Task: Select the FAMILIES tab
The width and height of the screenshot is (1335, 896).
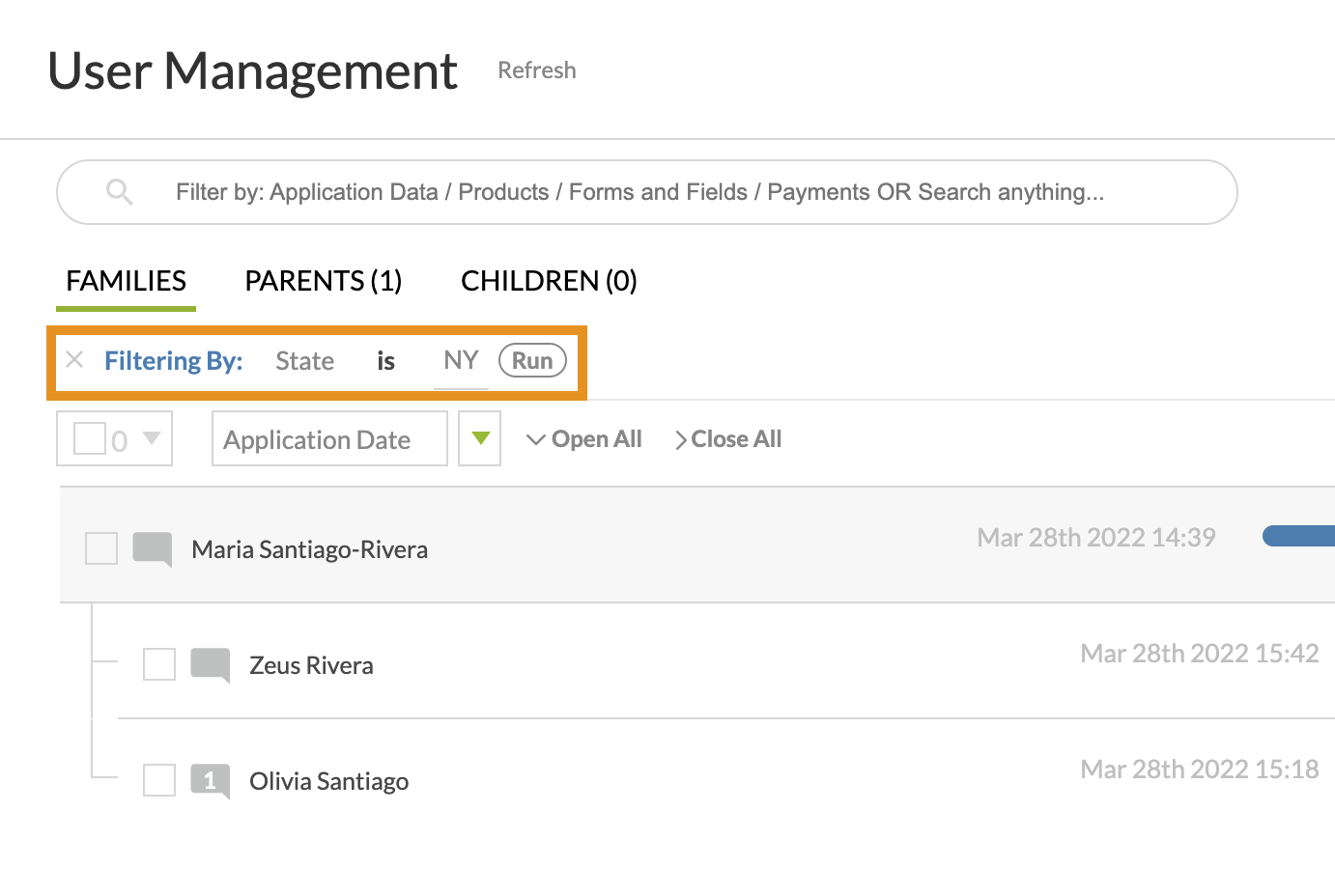Action: pyautogui.click(x=127, y=281)
